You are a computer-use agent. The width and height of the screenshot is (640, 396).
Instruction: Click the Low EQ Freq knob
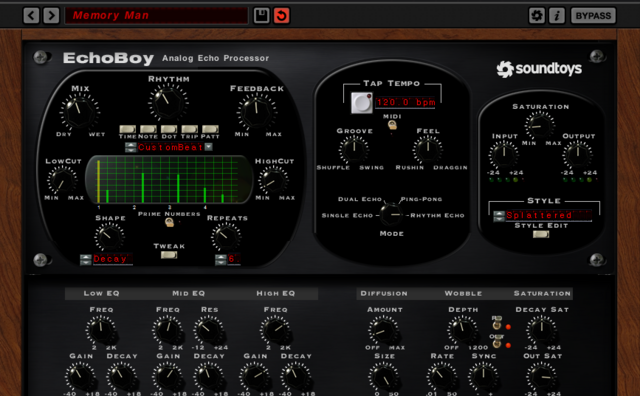100,330
